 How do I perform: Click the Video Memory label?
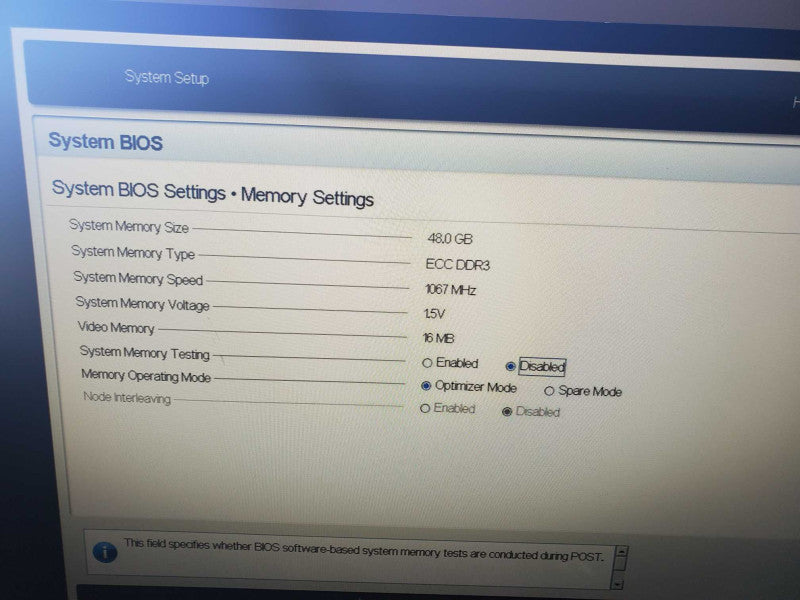point(116,328)
